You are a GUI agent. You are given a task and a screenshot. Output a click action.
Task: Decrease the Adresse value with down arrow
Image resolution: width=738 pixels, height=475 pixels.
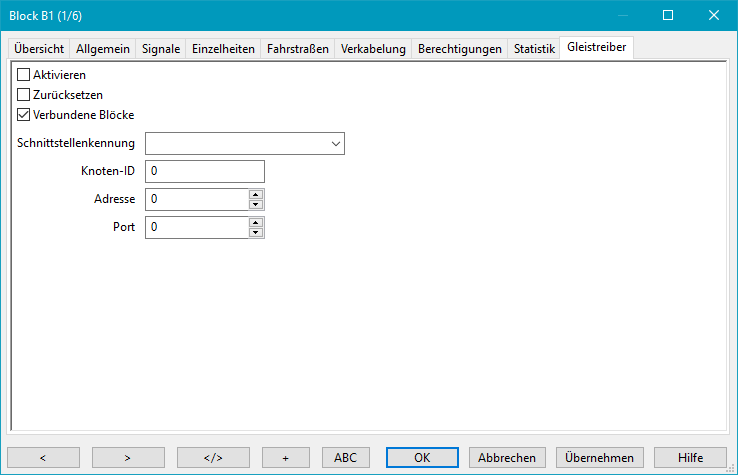point(256,205)
